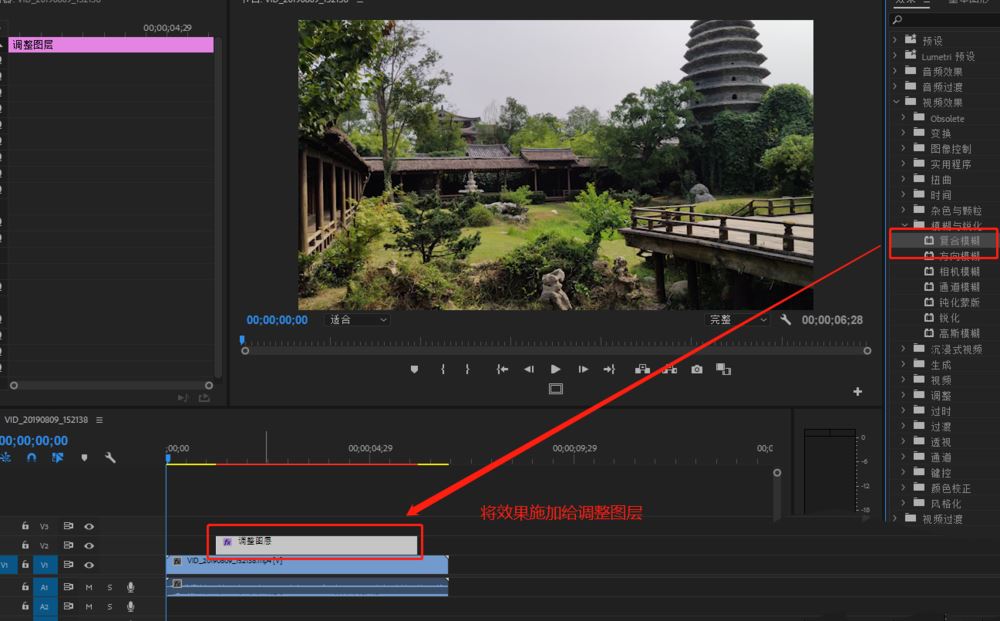Expand the 颜色校正 folder
This screenshot has width=1000, height=621.
[903, 488]
